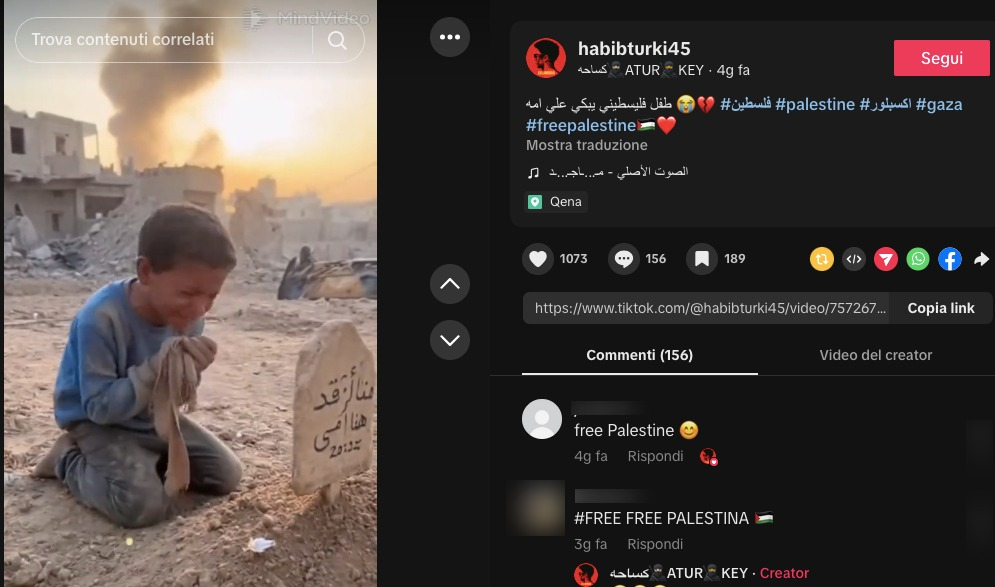Save video with the bookmark icon
The image size is (995, 587).
[702, 259]
